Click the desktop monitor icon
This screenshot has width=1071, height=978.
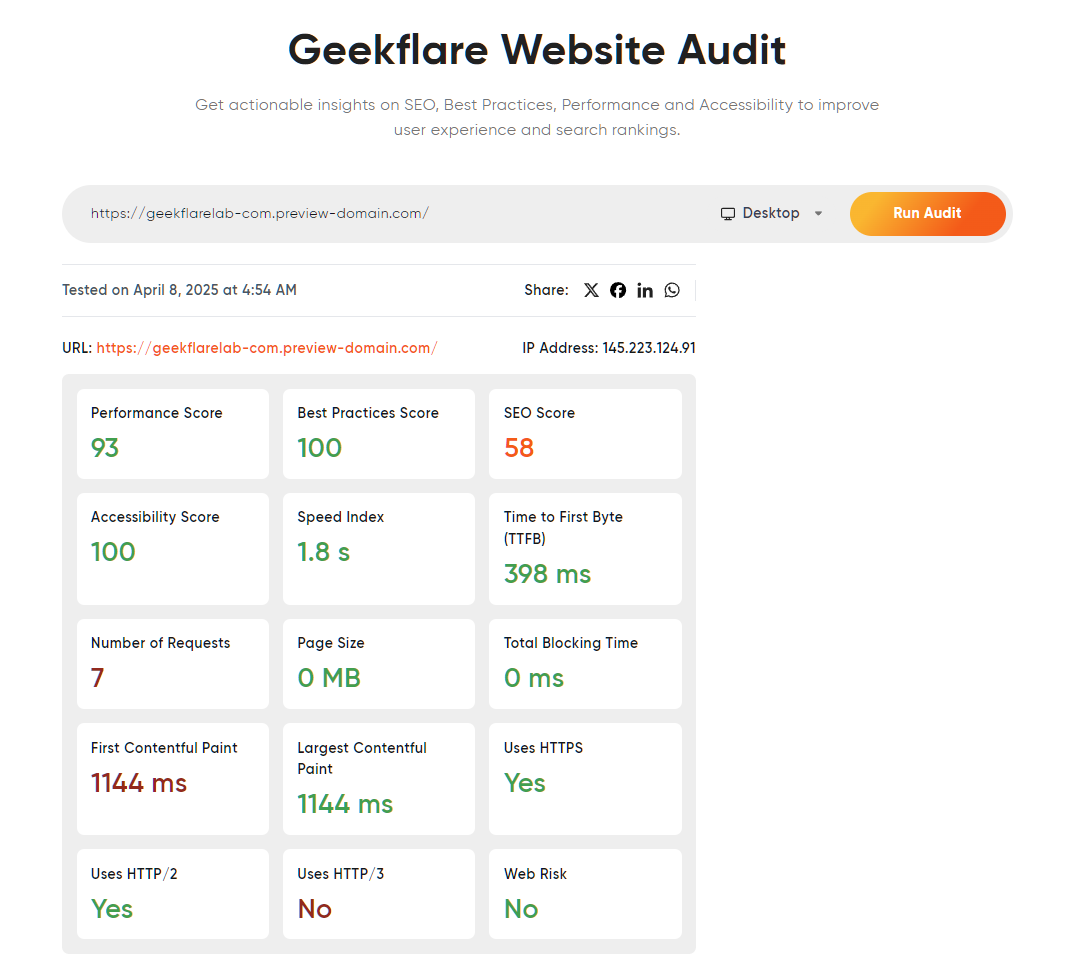point(727,213)
